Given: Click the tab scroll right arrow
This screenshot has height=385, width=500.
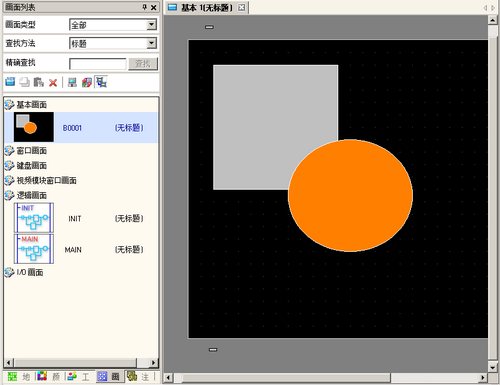Looking at the screenshot, I should coord(493,8).
